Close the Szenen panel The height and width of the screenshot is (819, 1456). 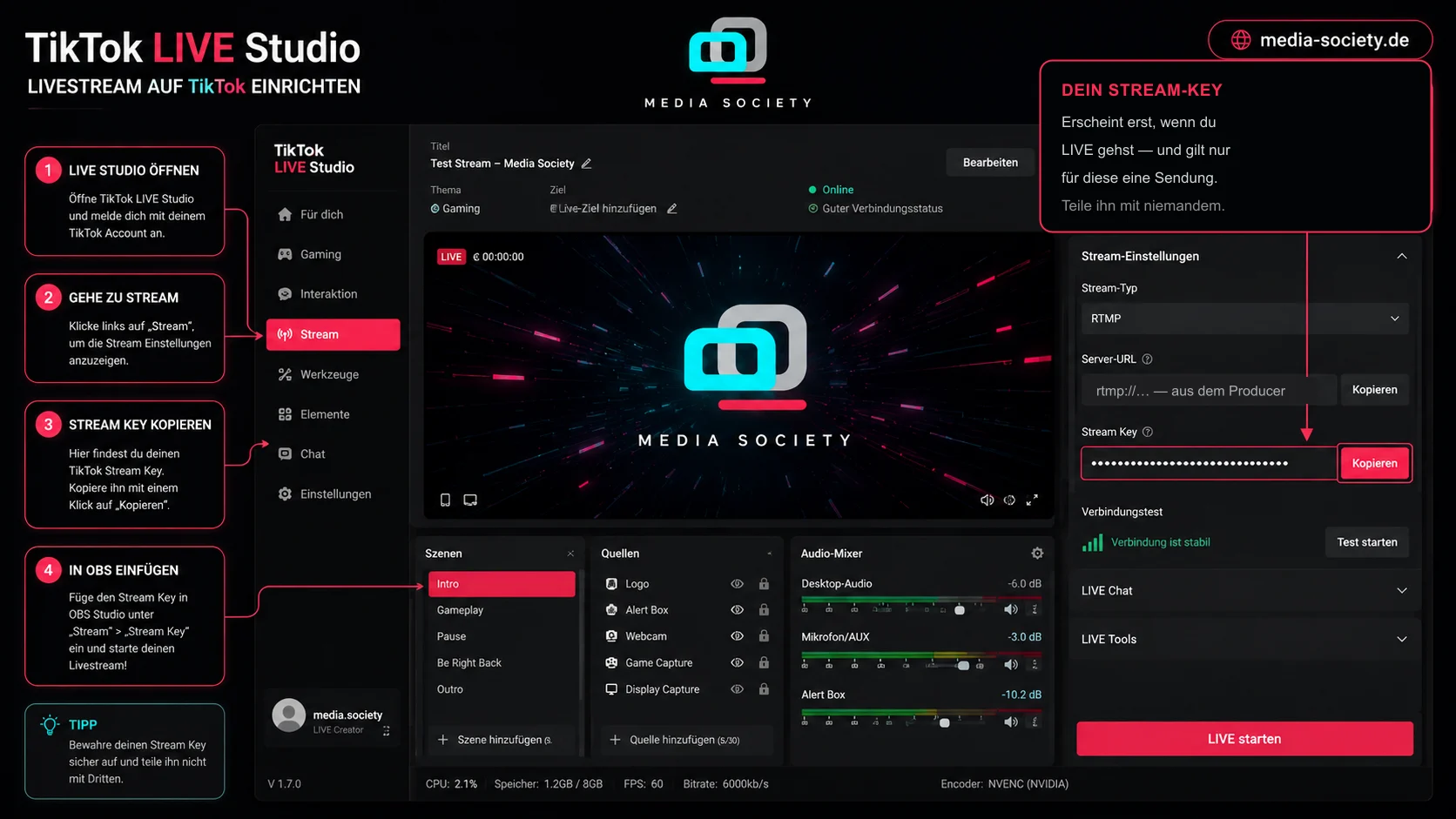[x=570, y=554]
